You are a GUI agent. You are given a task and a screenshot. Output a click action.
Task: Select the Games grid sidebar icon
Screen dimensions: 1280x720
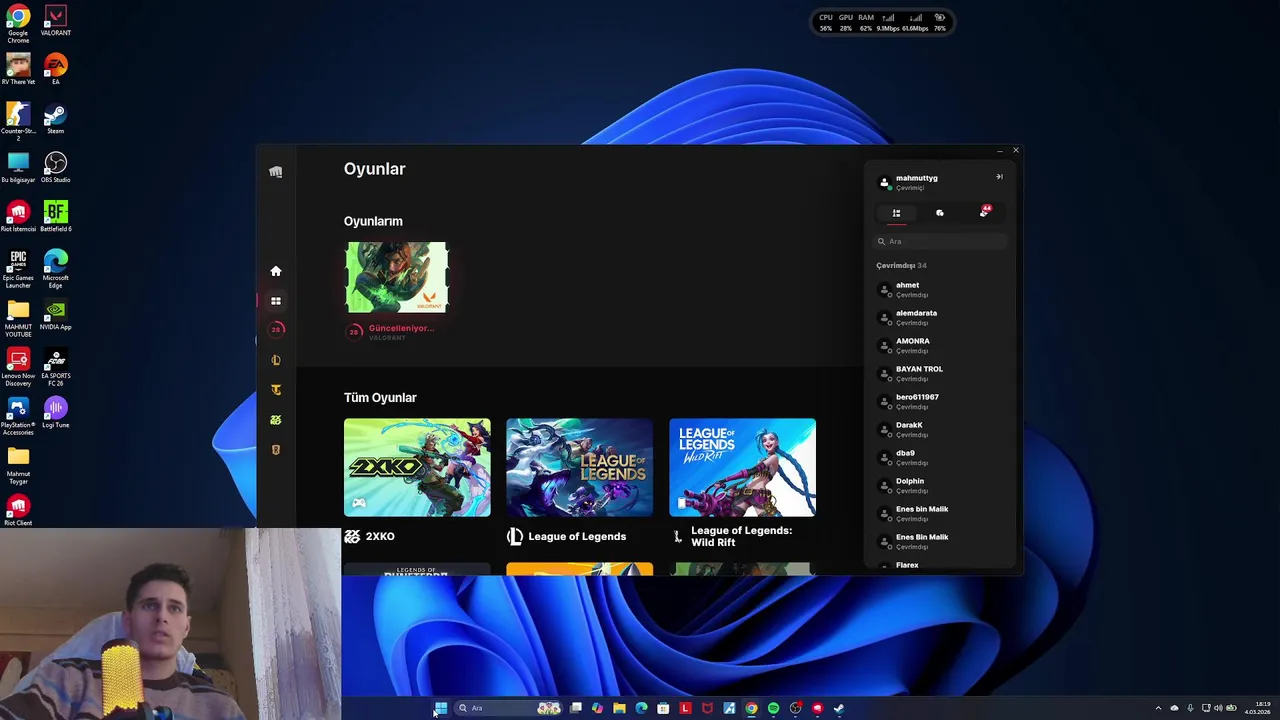pyautogui.click(x=276, y=301)
